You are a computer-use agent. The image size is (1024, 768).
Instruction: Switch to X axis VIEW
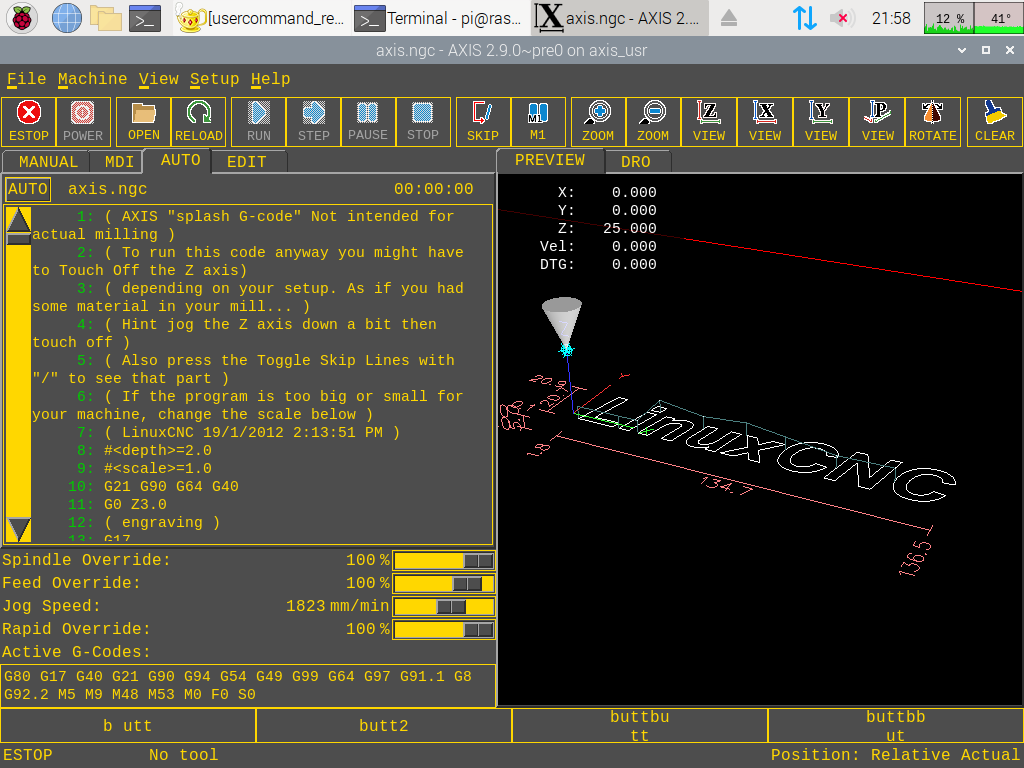[765, 122]
